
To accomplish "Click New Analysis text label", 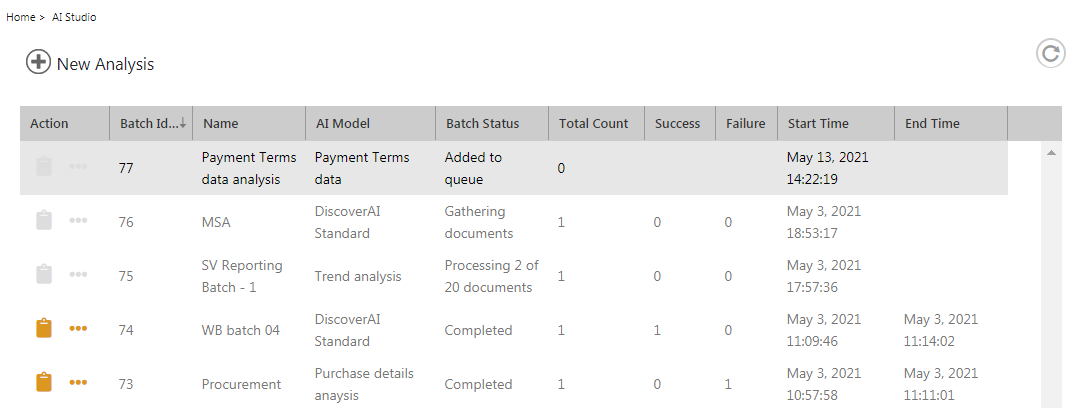I will (105, 64).
